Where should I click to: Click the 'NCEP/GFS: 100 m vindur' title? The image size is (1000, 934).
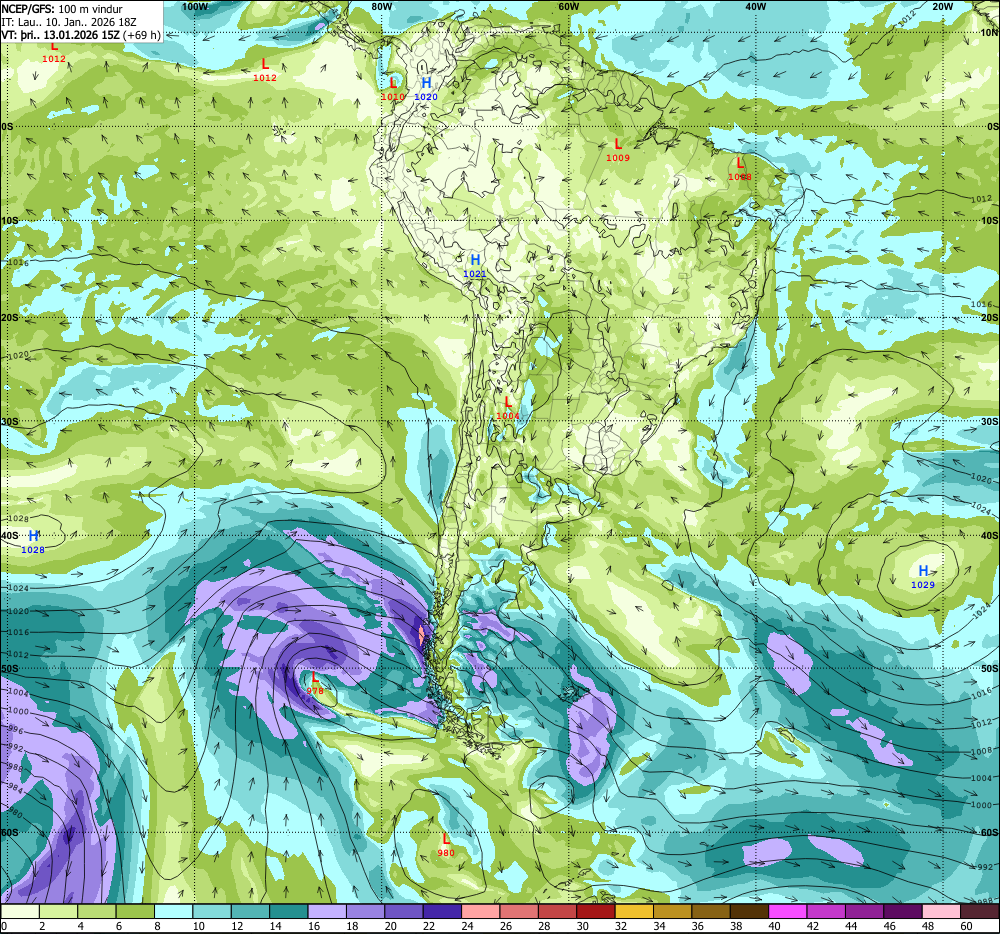pyautogui.click(x=62, y=10)
